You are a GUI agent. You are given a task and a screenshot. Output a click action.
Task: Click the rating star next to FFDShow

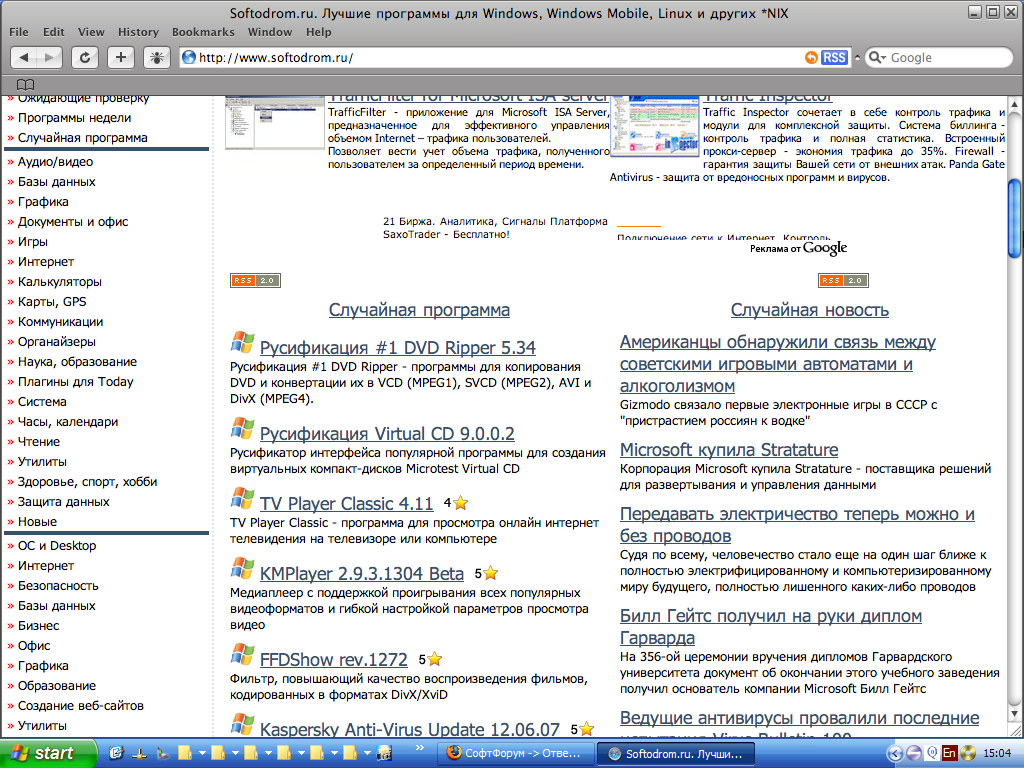coord(435,660)
